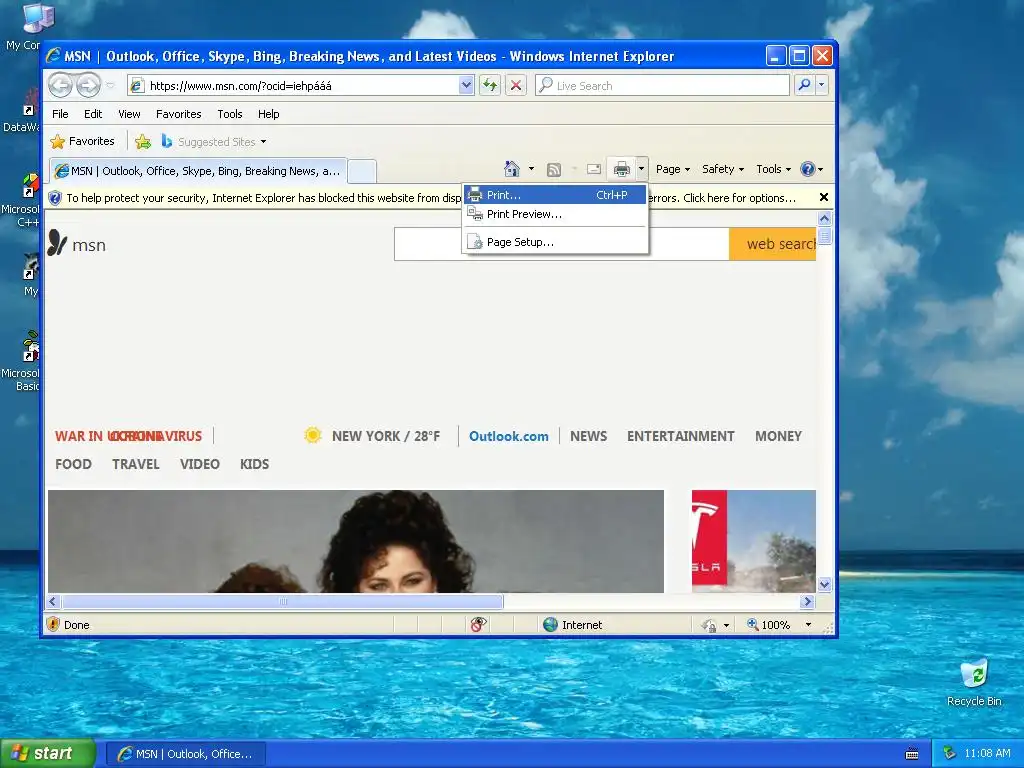Open the TRAVEL navigation link
Screen dimensions: 1024x768
click(x=136, y=464)
